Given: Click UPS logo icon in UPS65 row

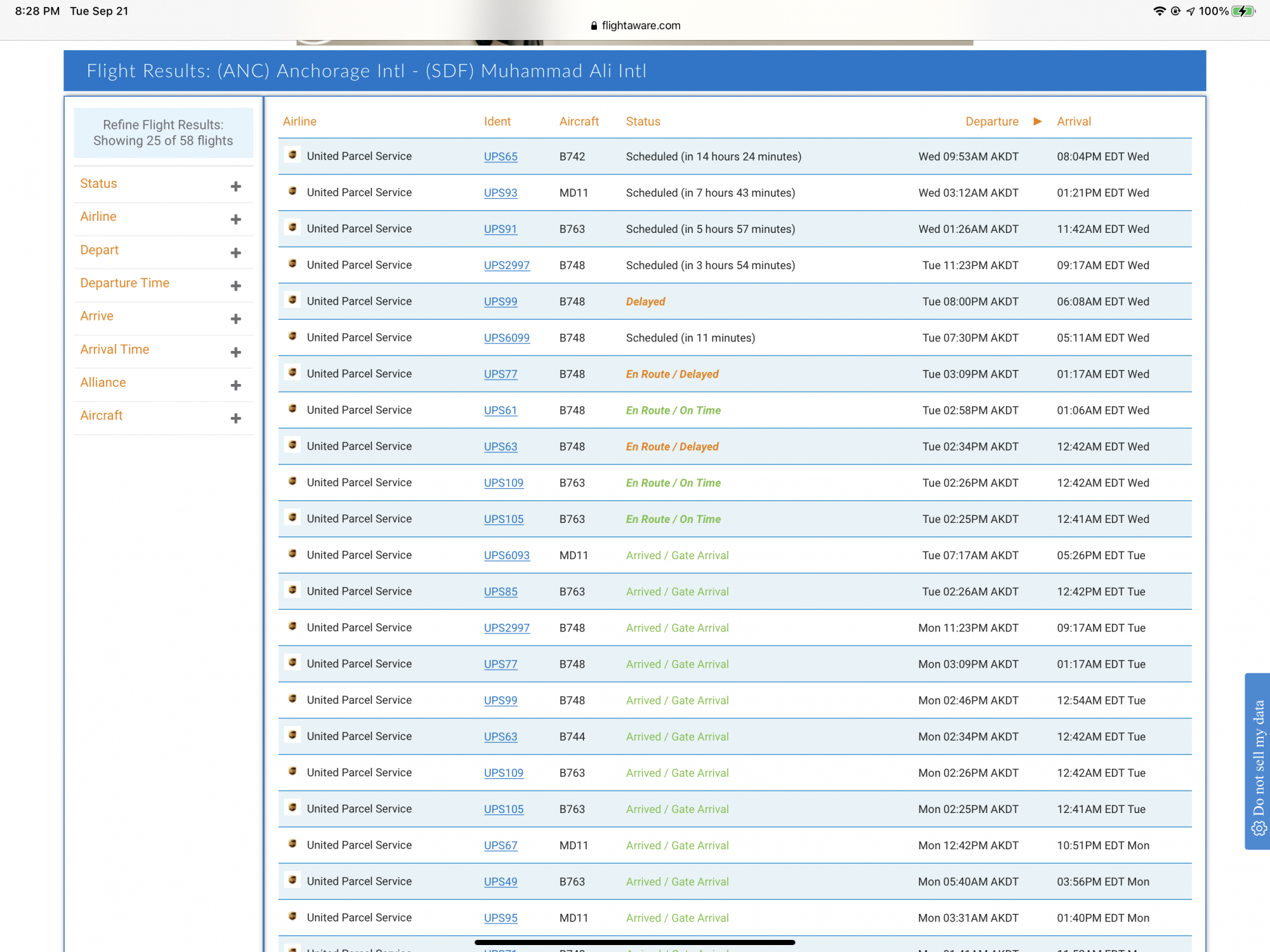Looking at the screenshot, I should pos(293,155).
